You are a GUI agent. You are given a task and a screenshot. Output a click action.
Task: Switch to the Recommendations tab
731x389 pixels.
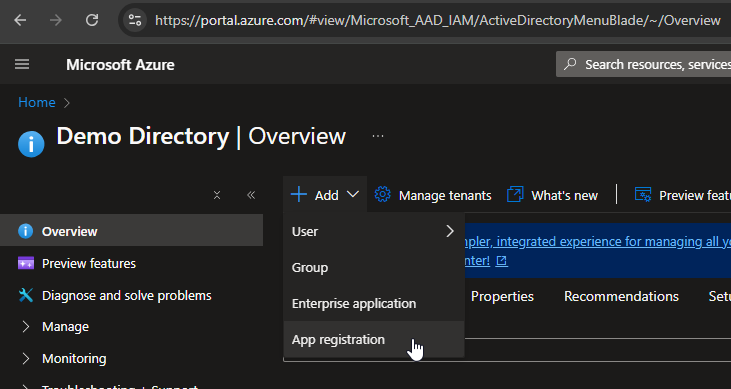click(x=621, y=296)
